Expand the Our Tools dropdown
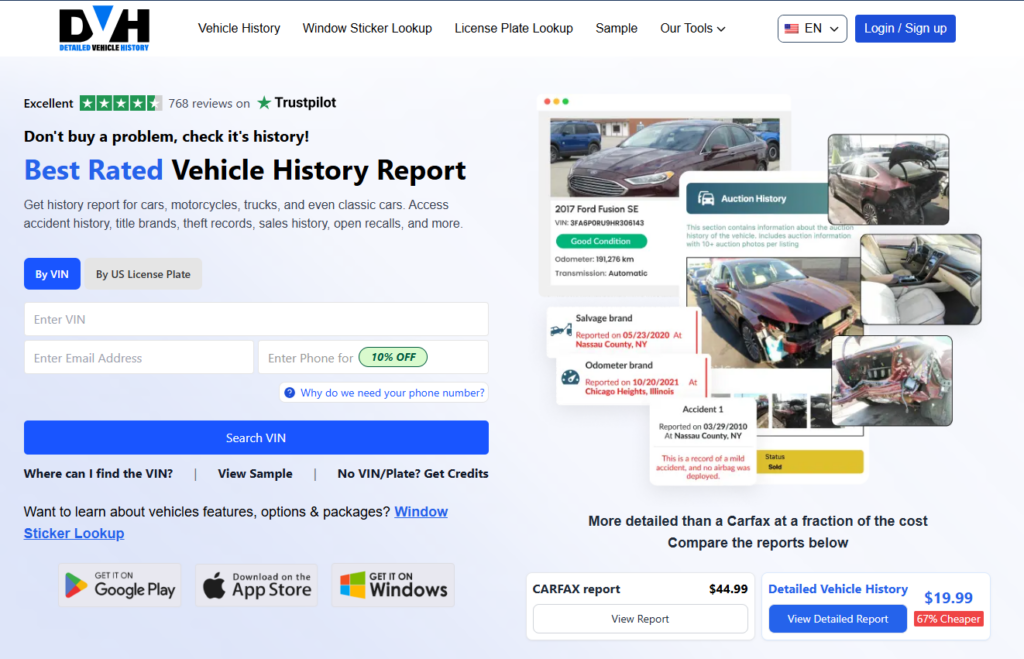Viewport: 1024px width, 659px height. [692, 29]
